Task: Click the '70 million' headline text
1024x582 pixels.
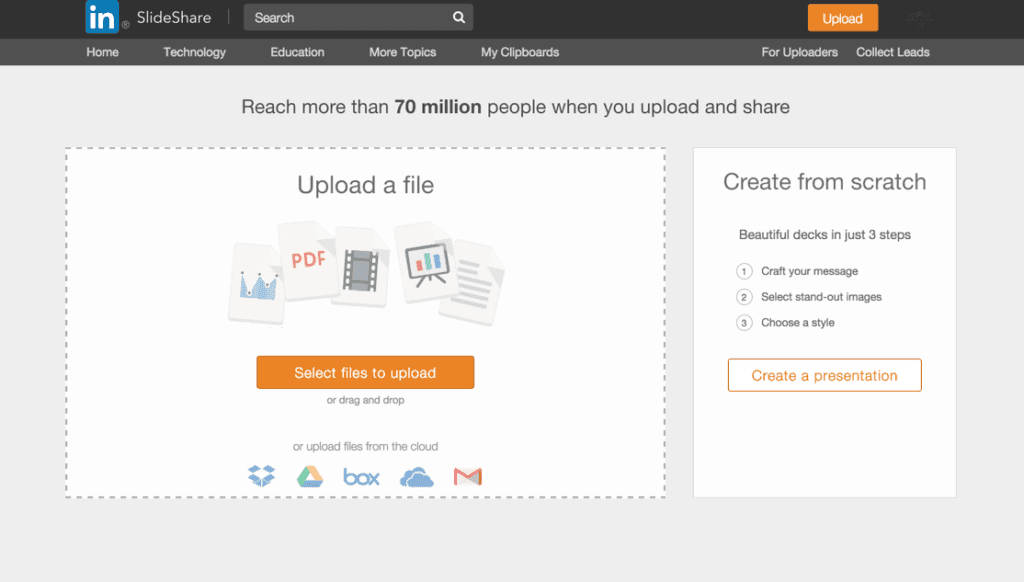Action: tap(438, 106)
